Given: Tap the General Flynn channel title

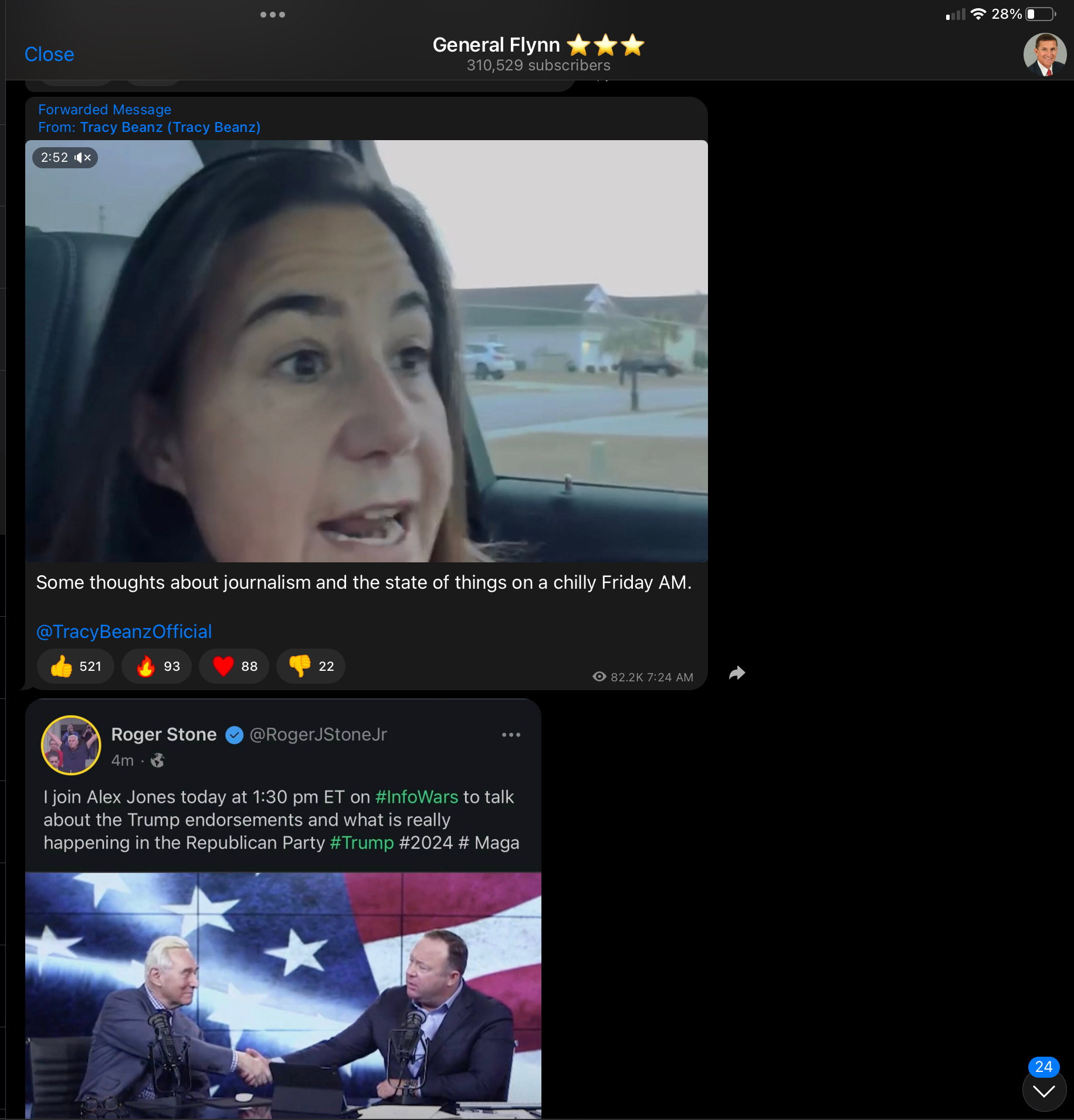Looking at the screenshot, I should [538, 45].
